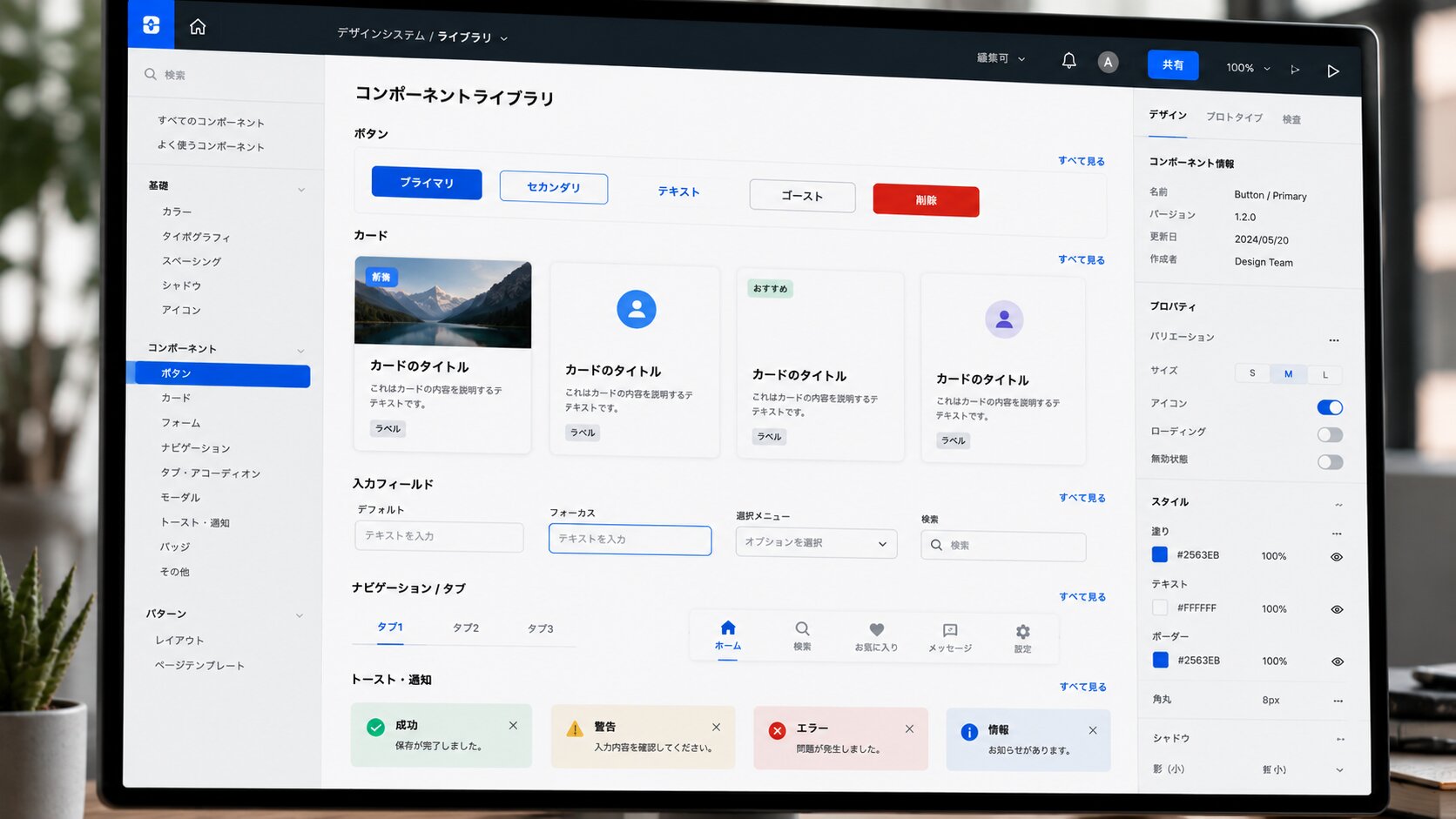The height and width of the screenshot is (819, 1456).
Task: Open notifications bell
Action: [x=1068, y=60]
